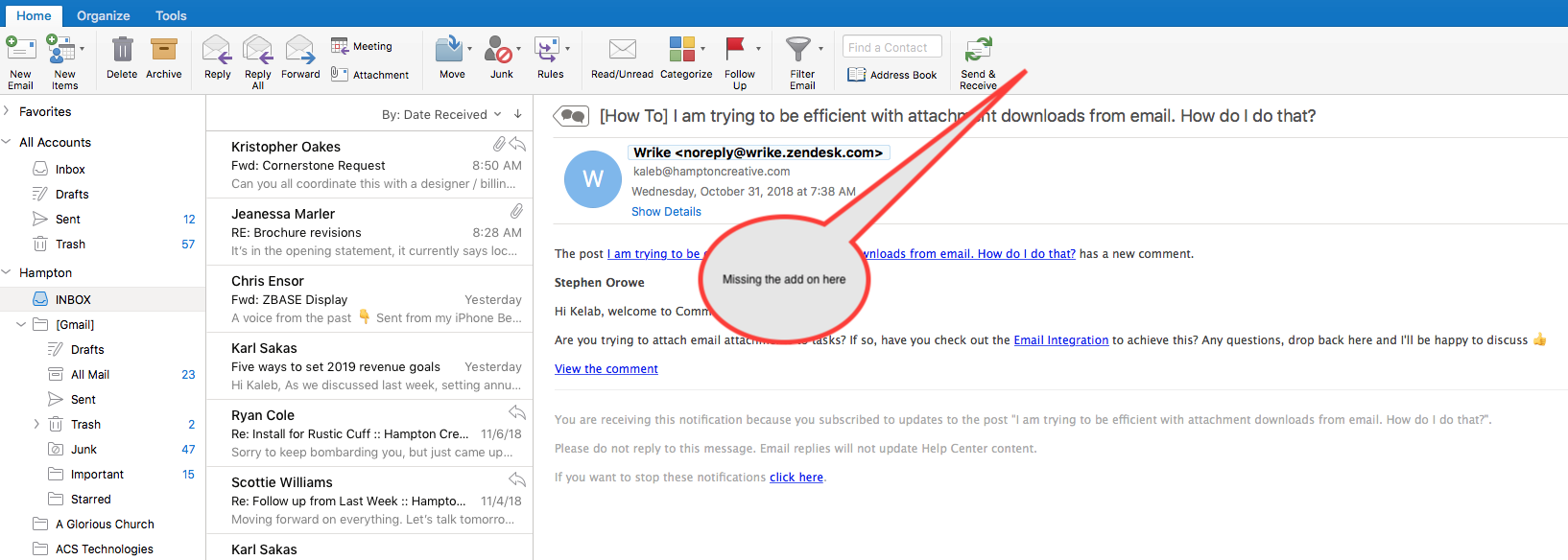Switch to the Organize tab

[x=104, y=15]
